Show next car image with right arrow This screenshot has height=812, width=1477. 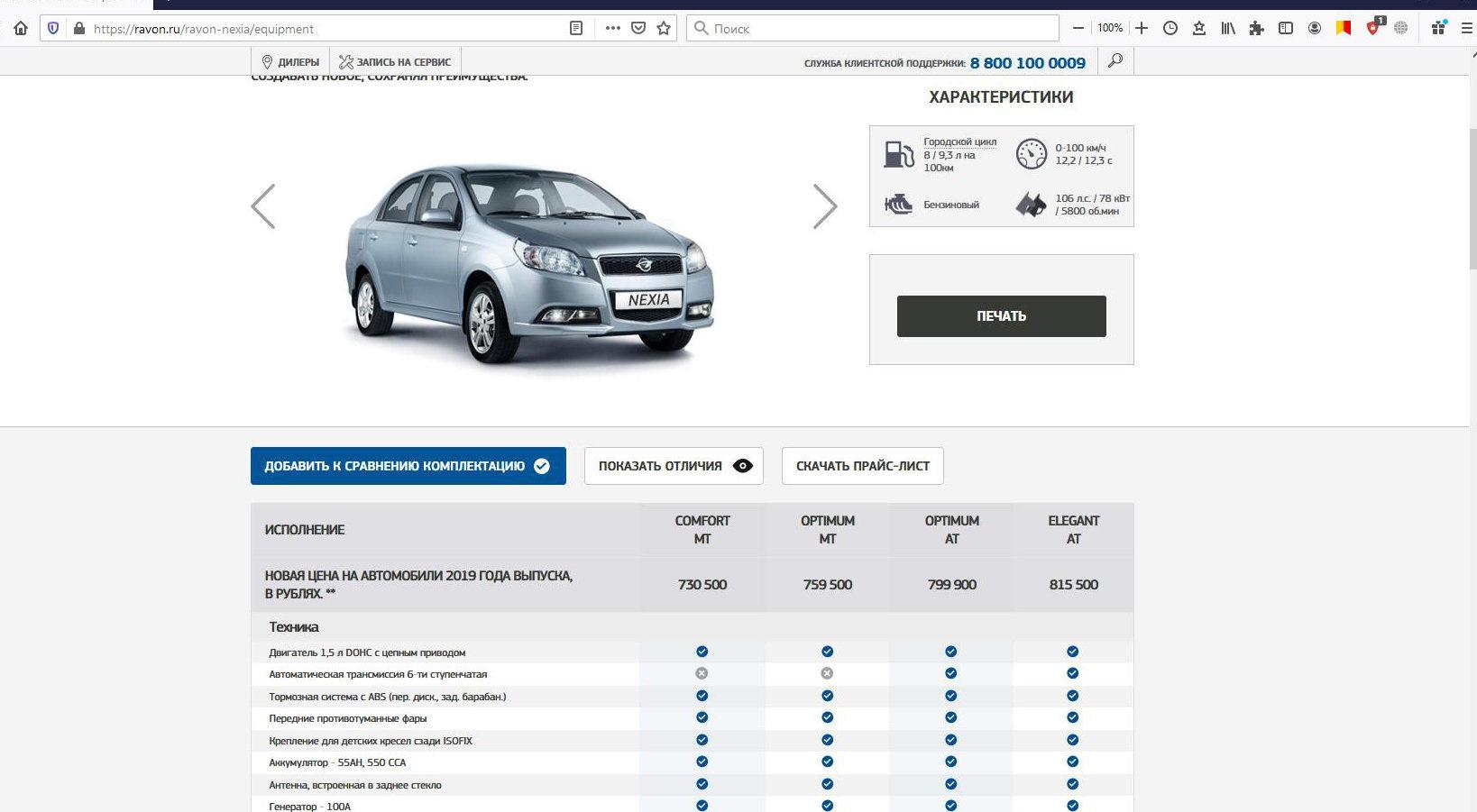(x=824, y=206)
